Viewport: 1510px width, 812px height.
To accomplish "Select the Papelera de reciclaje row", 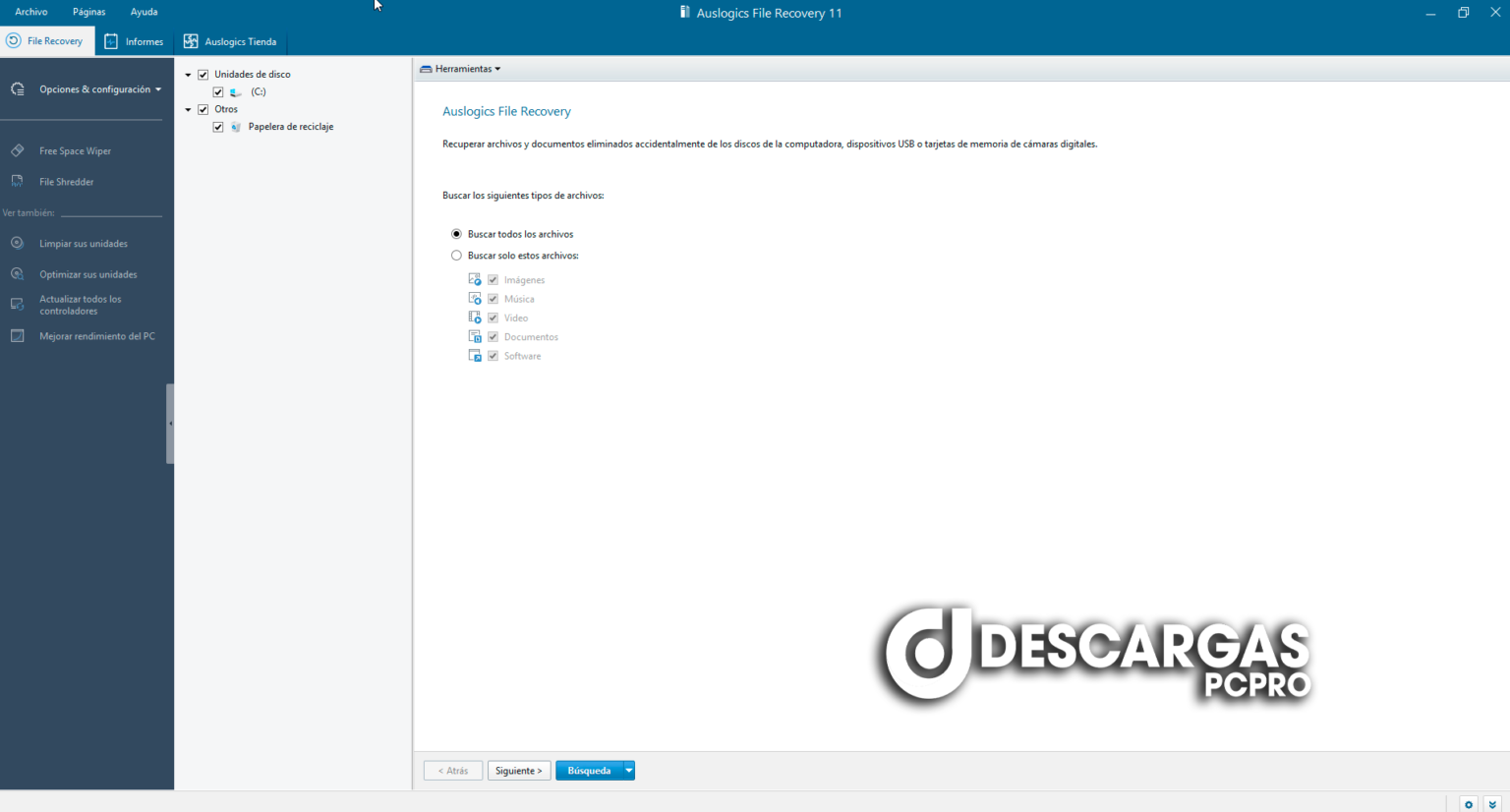I will coord(291,127).
